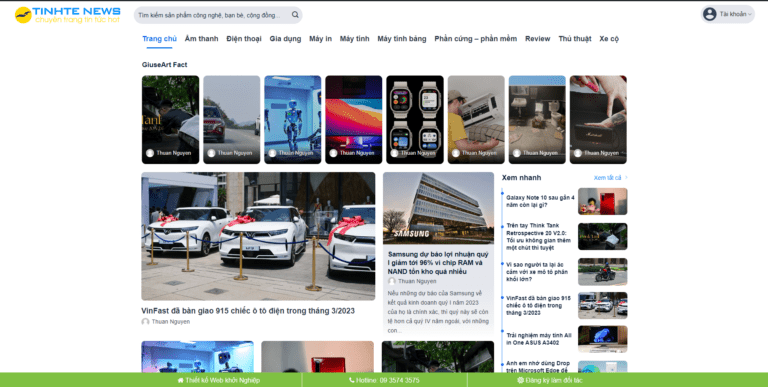Open the Review menu
The height and width of the screenshot is (387, 768).
[x=538, y=39]
